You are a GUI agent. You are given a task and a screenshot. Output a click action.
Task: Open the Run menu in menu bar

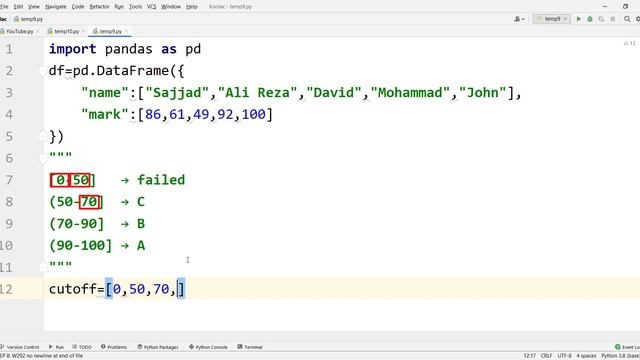pos(119,7)
